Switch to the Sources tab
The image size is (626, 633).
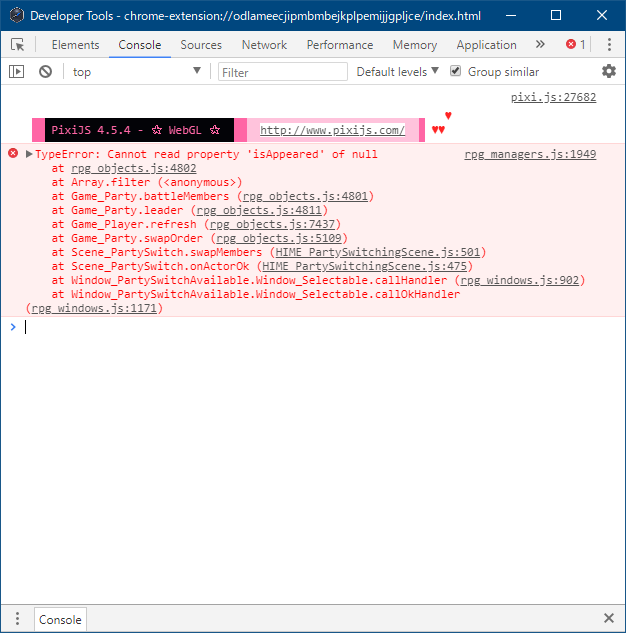[201, 45]
